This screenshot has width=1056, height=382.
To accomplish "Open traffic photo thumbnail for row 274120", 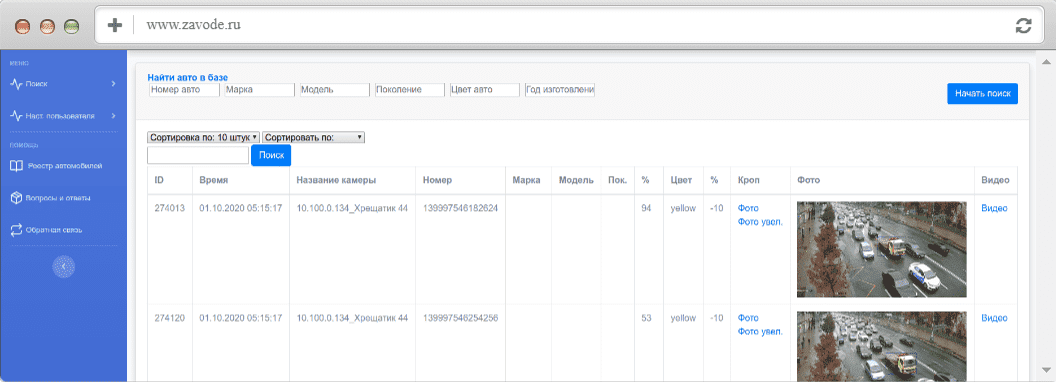I will (x=882, y=346).
